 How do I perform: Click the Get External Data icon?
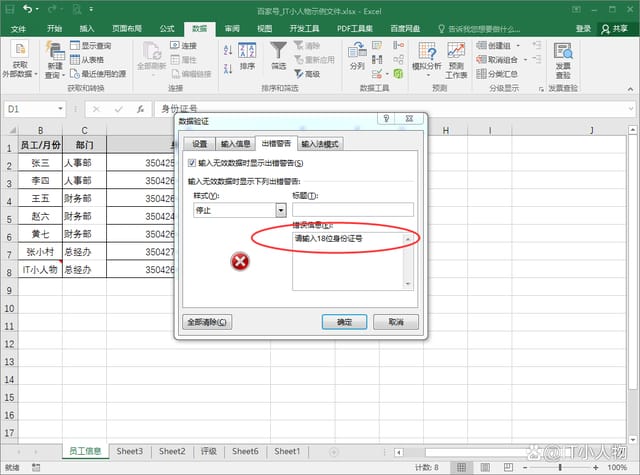(20, 49)
